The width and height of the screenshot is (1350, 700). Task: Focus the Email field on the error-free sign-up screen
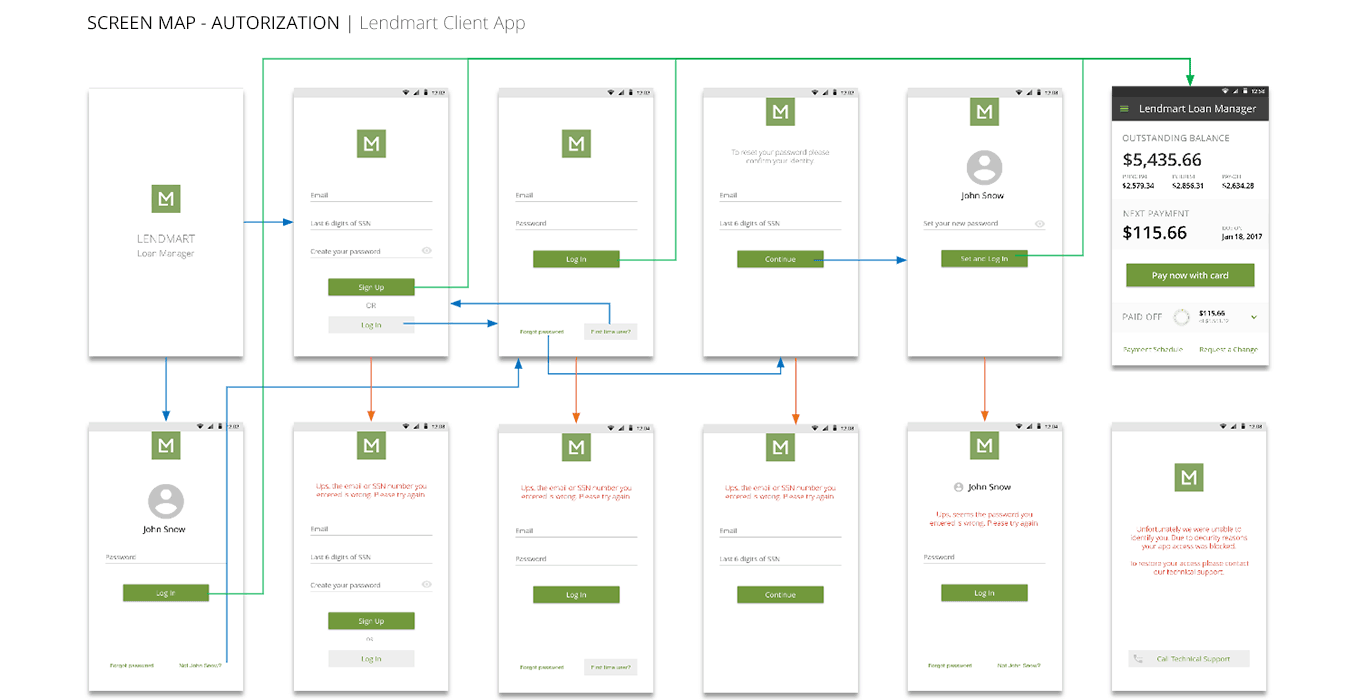[371, 196]
